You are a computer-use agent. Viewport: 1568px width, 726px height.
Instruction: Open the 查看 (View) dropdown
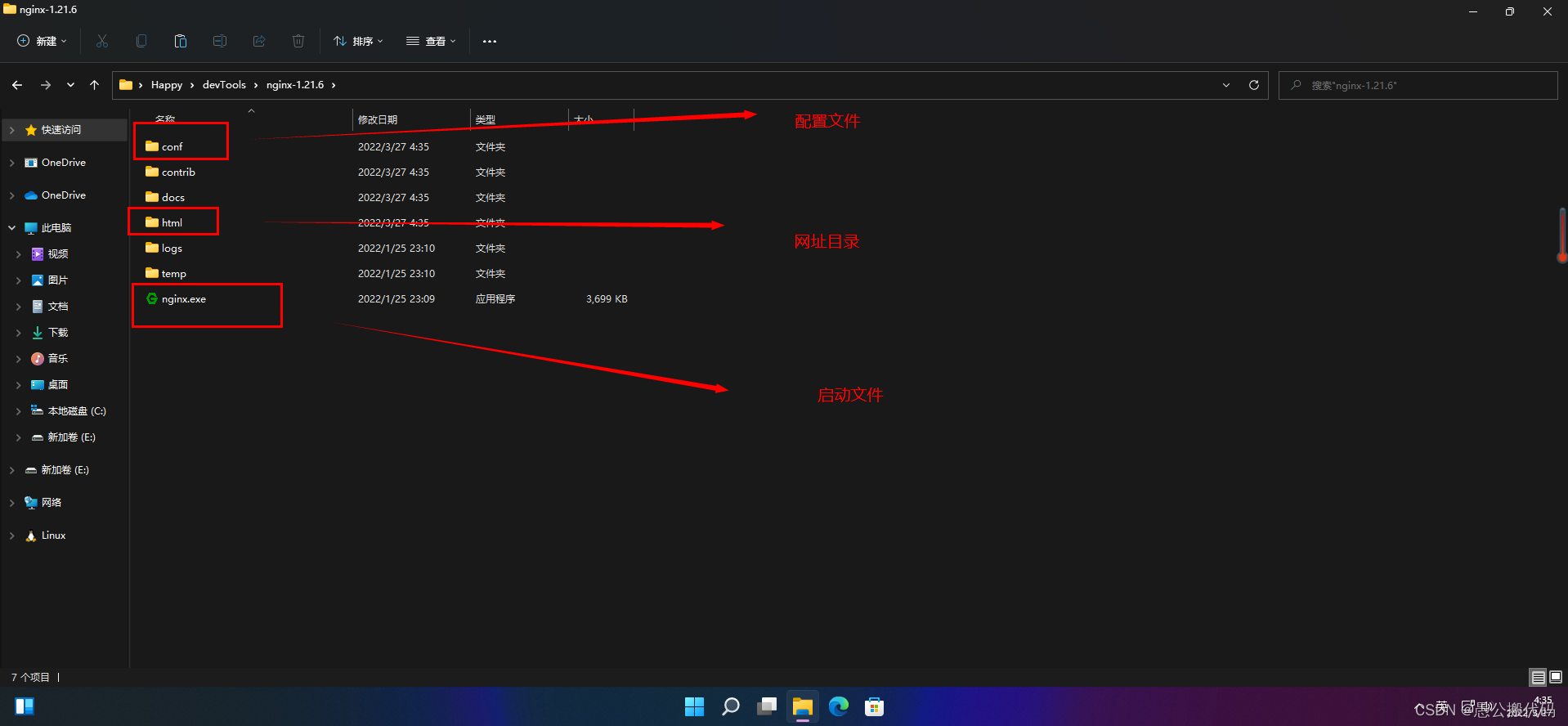[431, 41]
